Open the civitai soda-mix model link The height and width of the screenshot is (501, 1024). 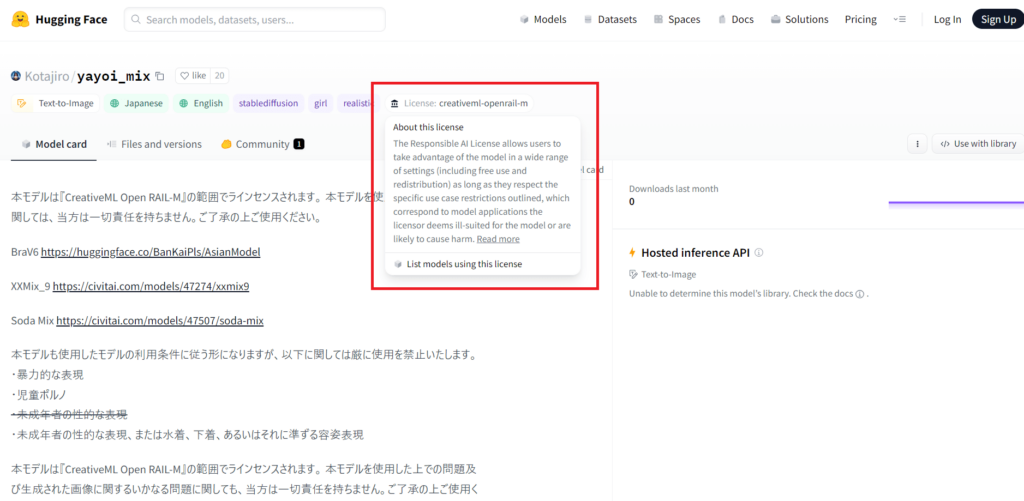(160, 321)
